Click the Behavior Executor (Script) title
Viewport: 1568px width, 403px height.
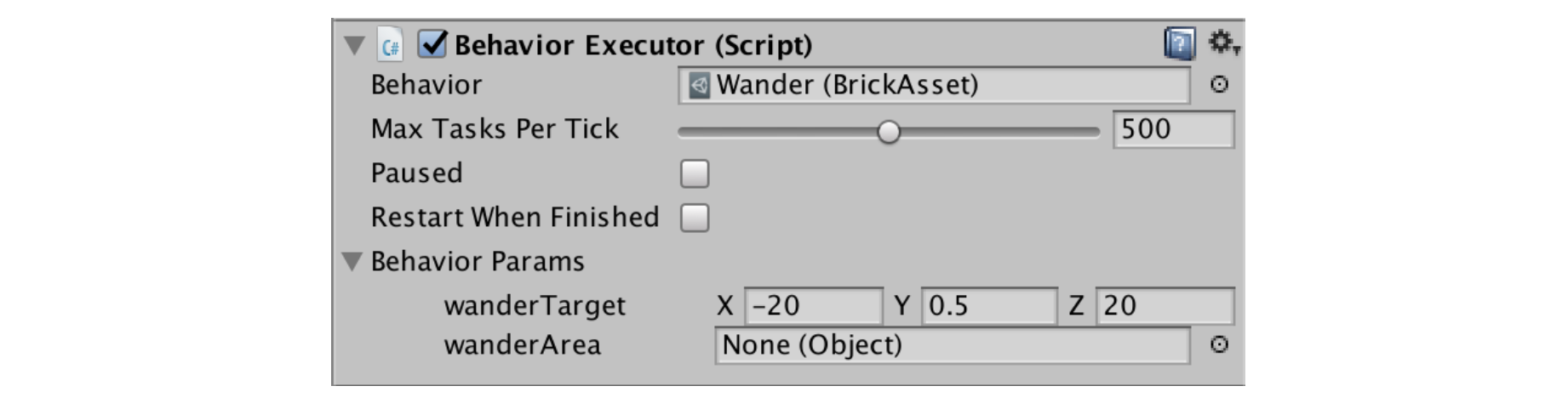(x=633, y=45)
